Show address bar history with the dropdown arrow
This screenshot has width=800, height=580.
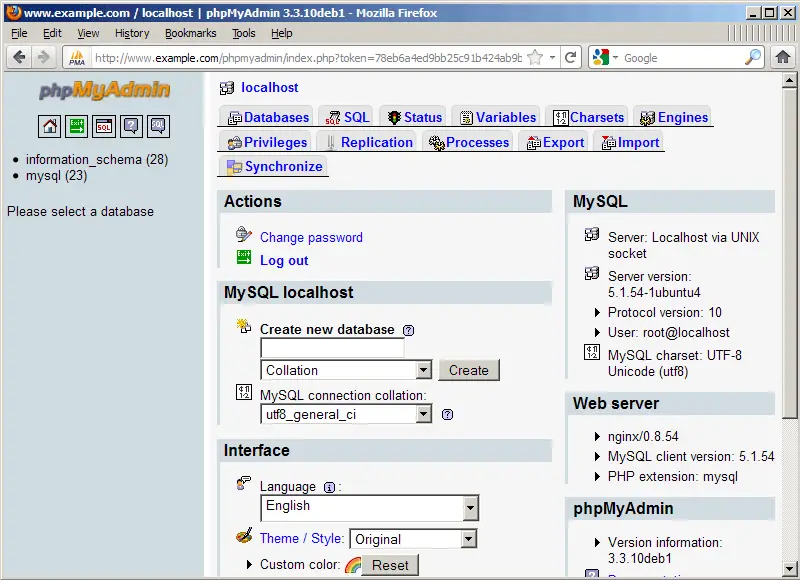click(552, 57)
